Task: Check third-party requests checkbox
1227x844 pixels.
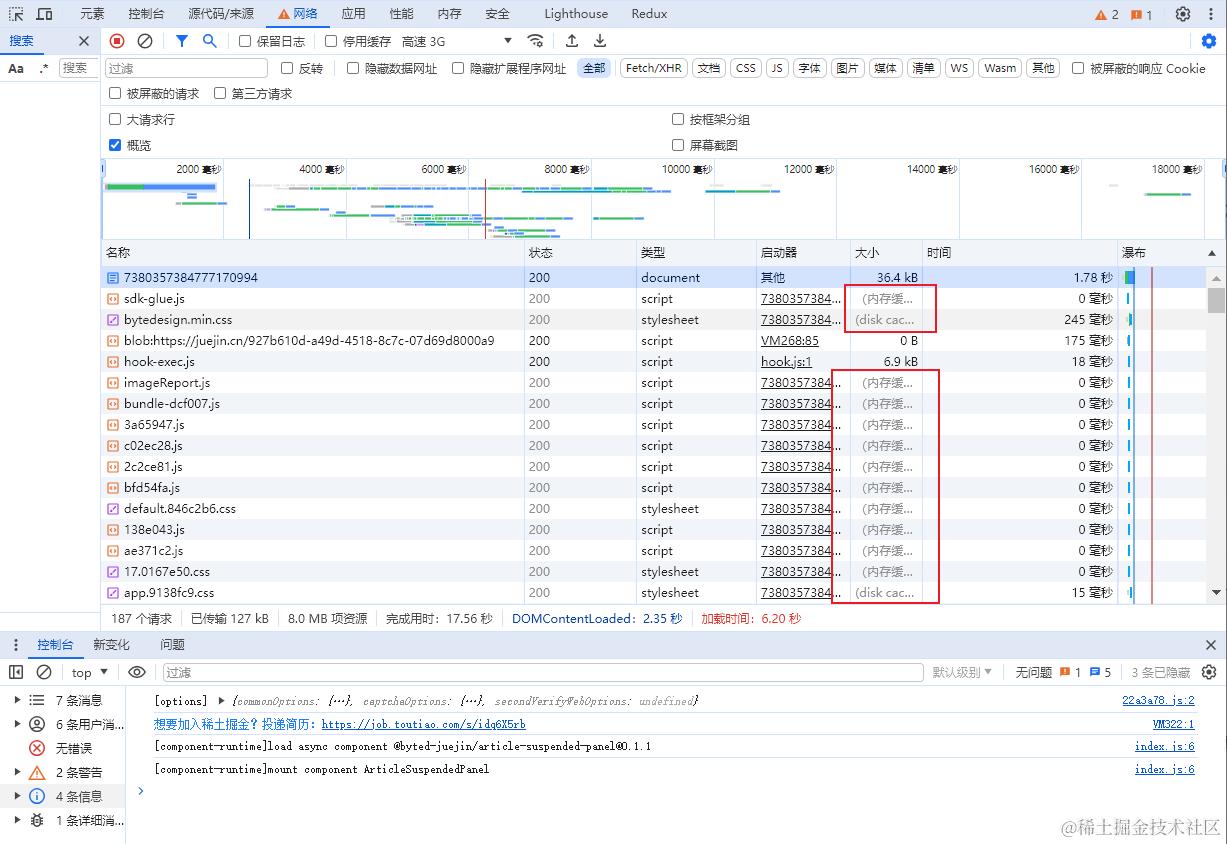Action: pos(220,93)
